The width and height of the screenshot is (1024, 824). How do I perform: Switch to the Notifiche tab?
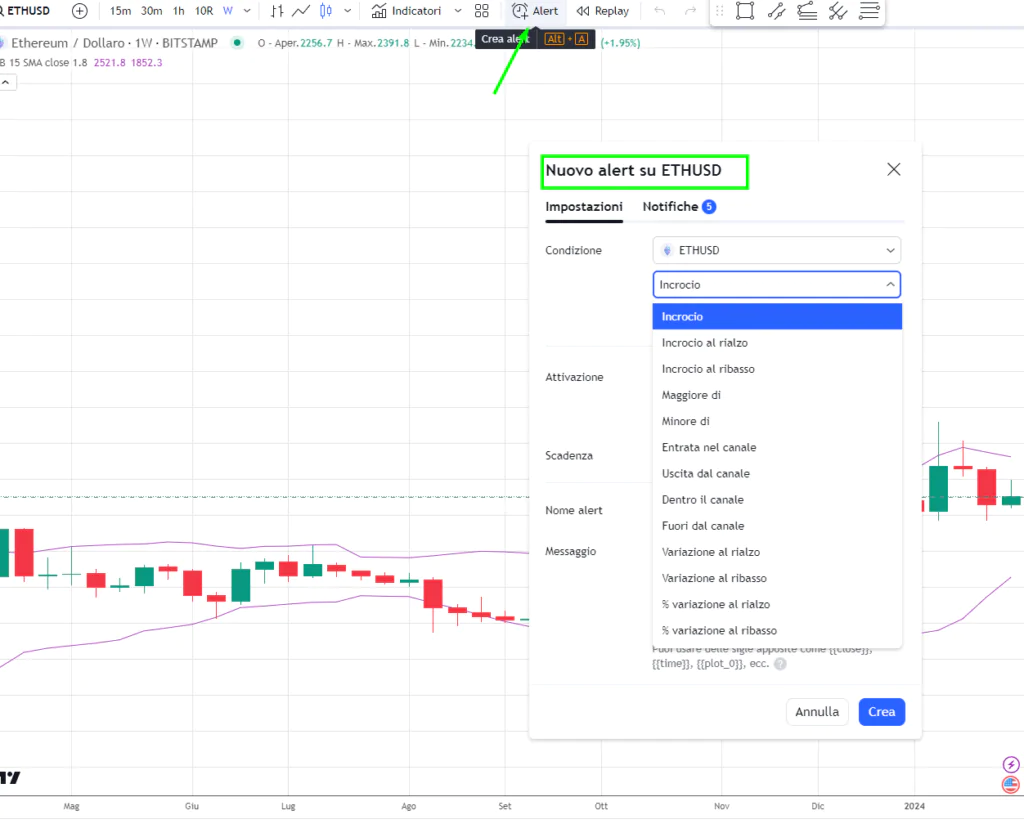click(679, 206)
